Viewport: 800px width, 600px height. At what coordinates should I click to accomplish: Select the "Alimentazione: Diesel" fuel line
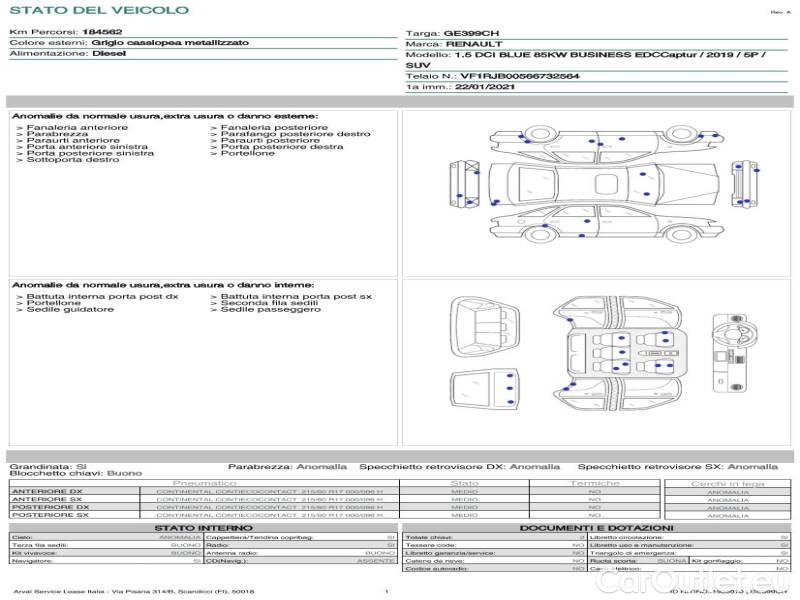(68, 53)
